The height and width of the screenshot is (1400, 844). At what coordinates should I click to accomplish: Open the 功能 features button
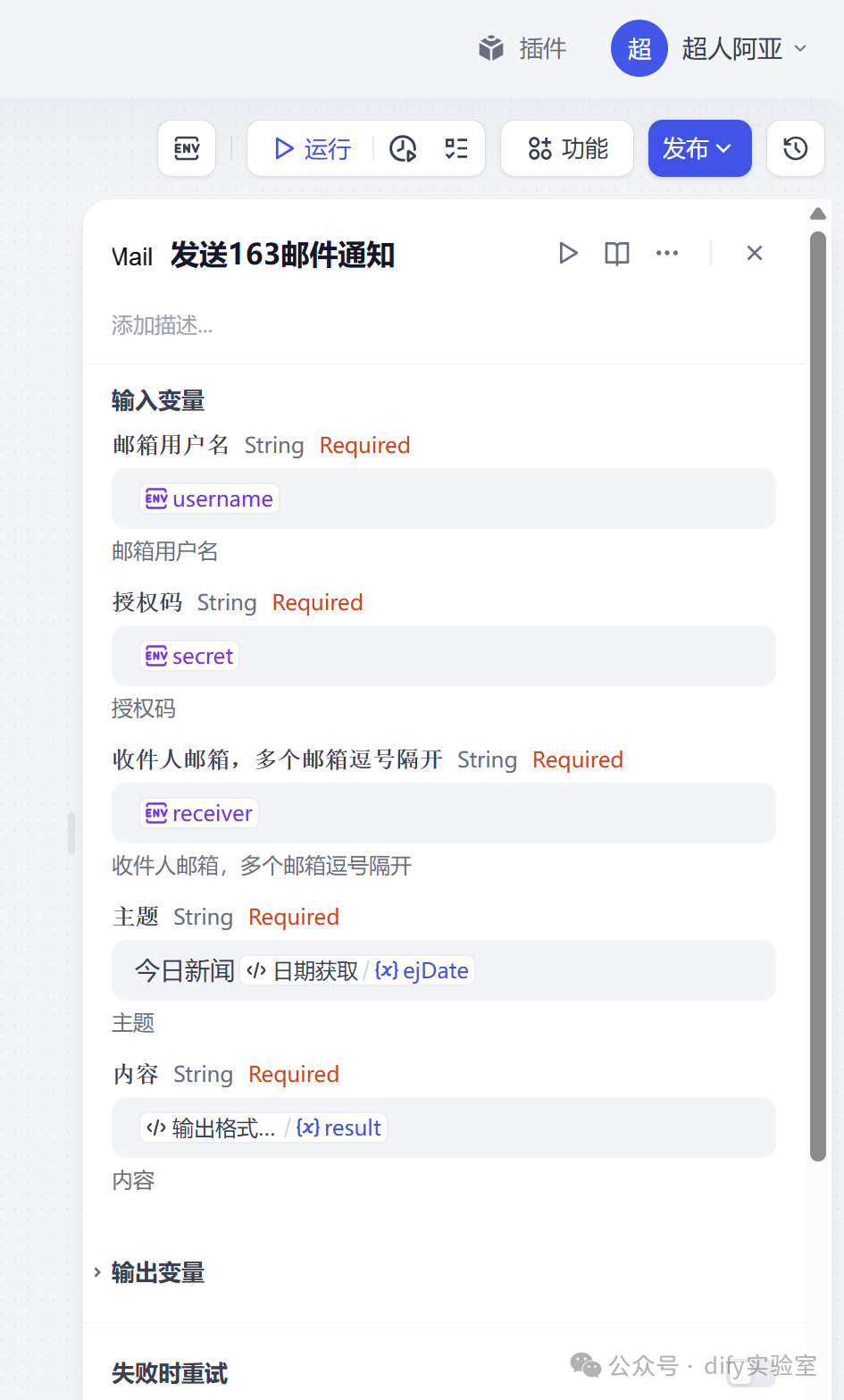[x=567, y=148]
